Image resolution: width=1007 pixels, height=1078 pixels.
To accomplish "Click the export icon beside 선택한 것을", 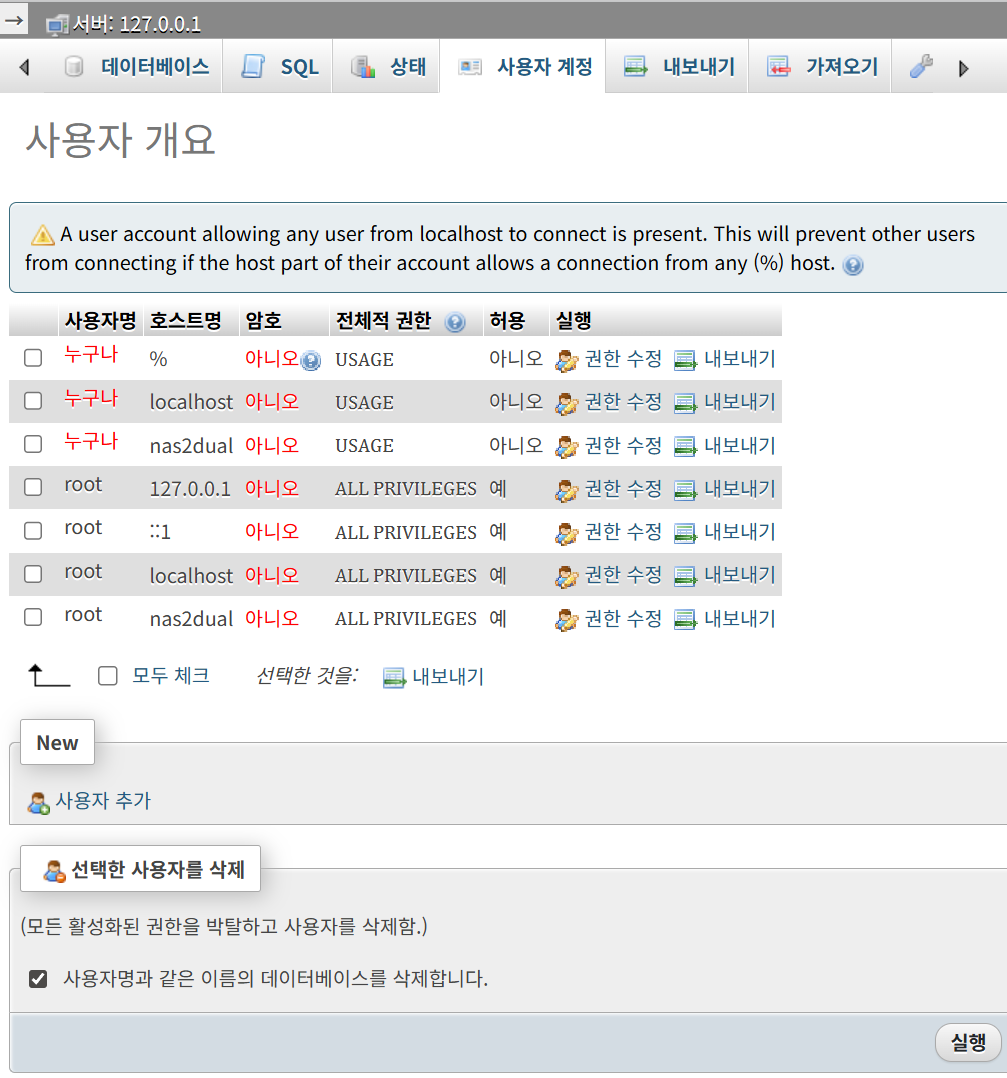I will click(392, 677).
